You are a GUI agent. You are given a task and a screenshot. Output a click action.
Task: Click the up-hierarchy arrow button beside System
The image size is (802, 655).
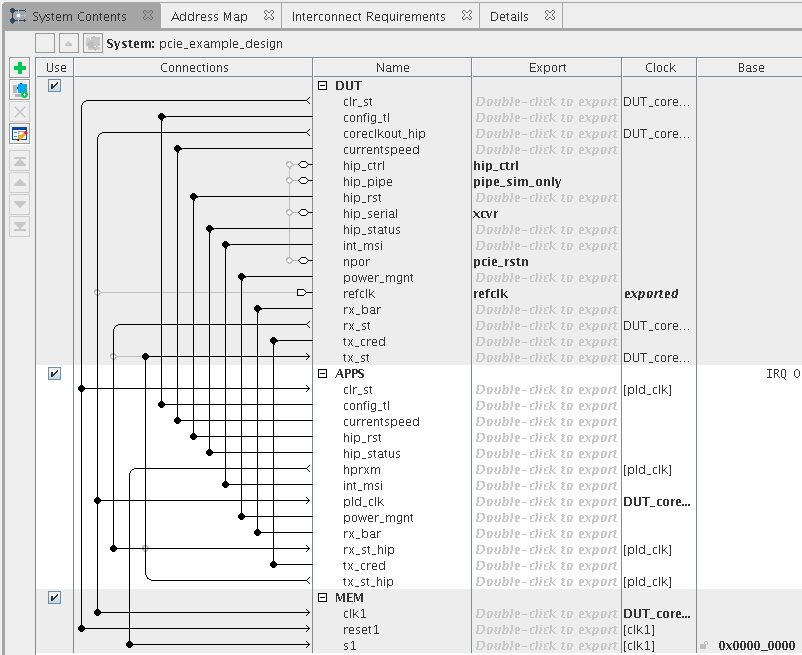pyautogui.click(x=69, y=43)
